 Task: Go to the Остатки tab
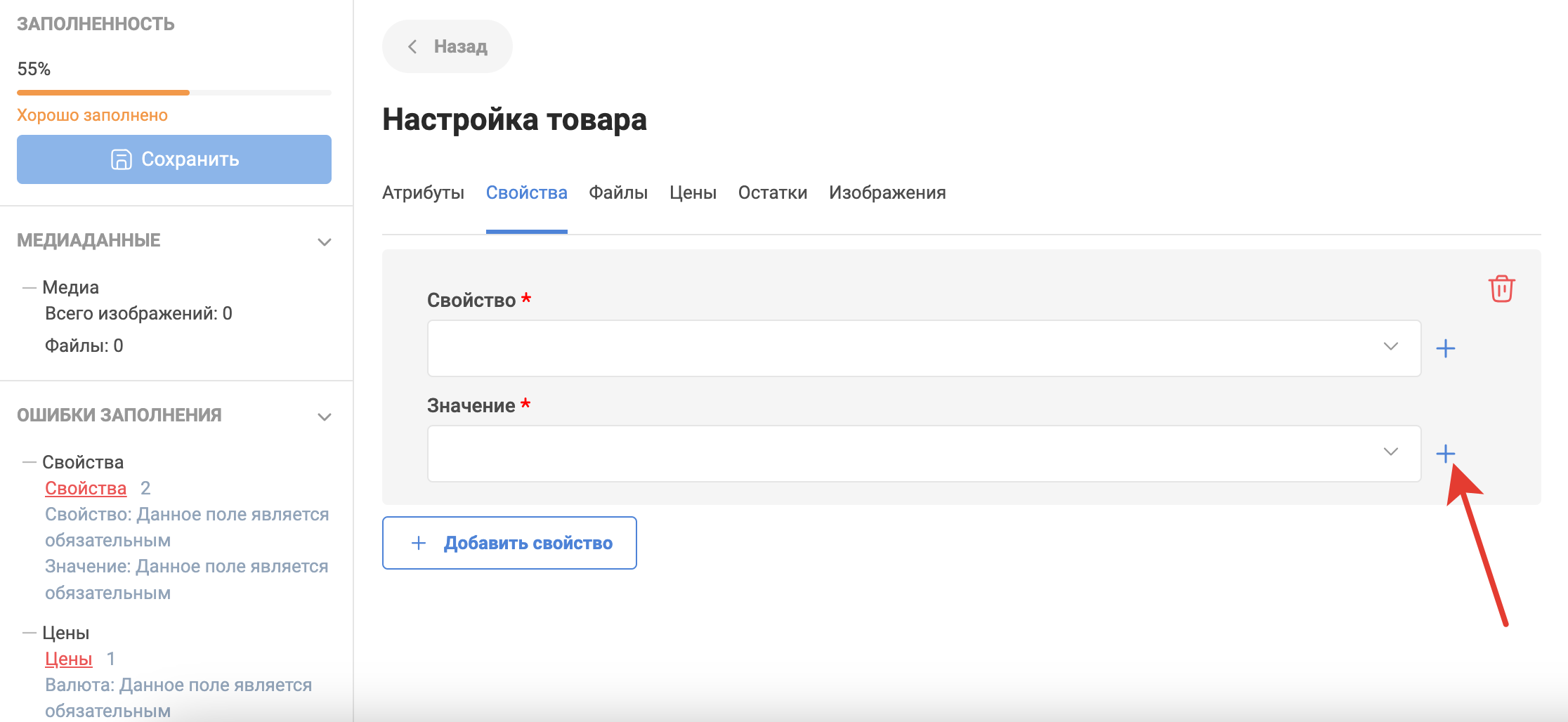772,192
